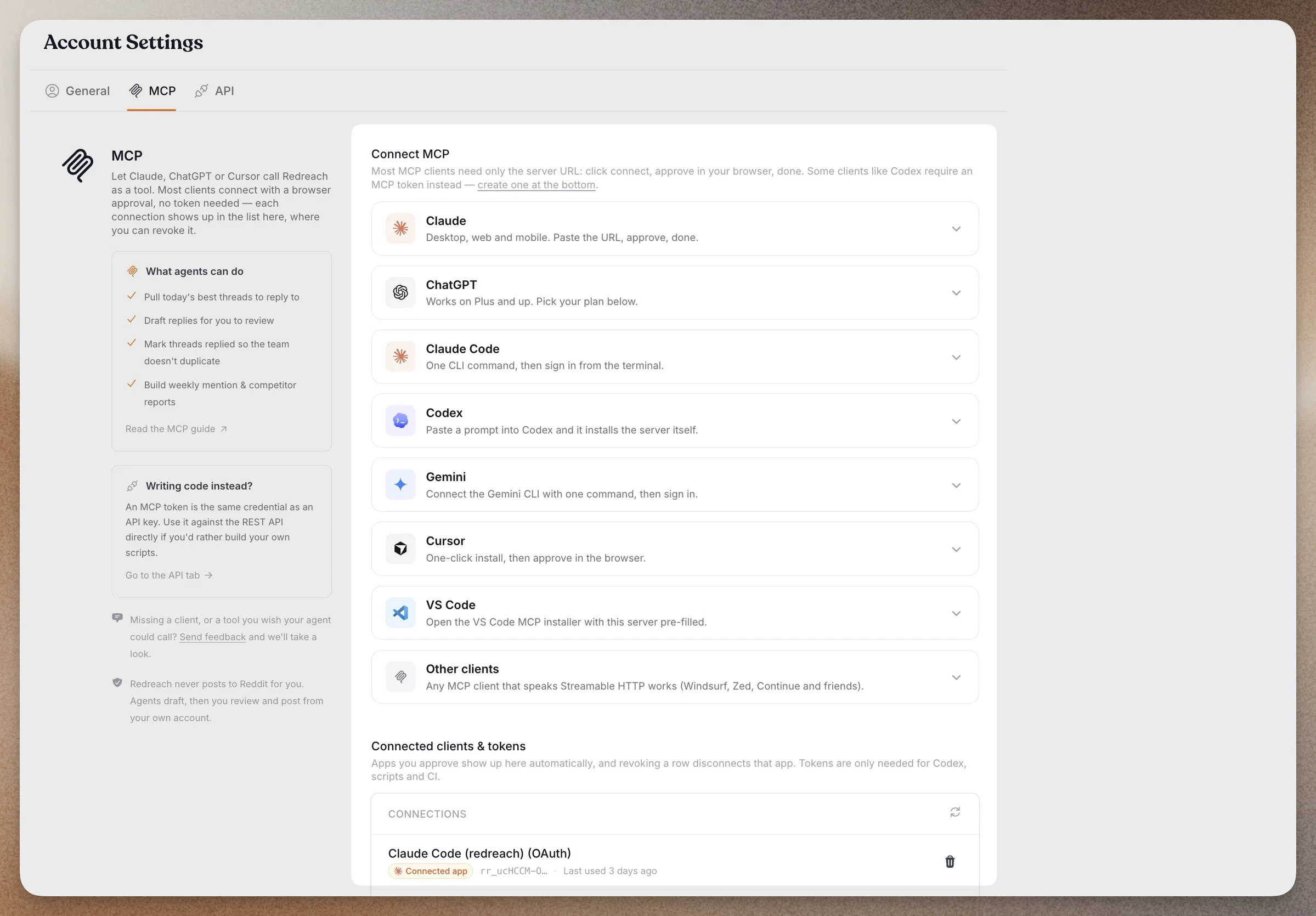This screenshot has height=916, width=1316.
Task: Click Build weekly mention & competitor reports
Action: click(220, 393)
